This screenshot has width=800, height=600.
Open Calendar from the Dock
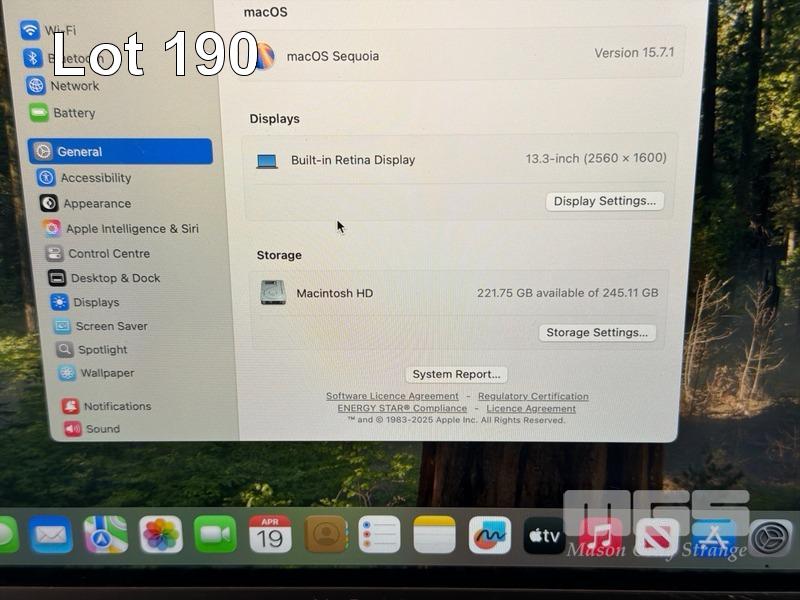tap(270, 534)
